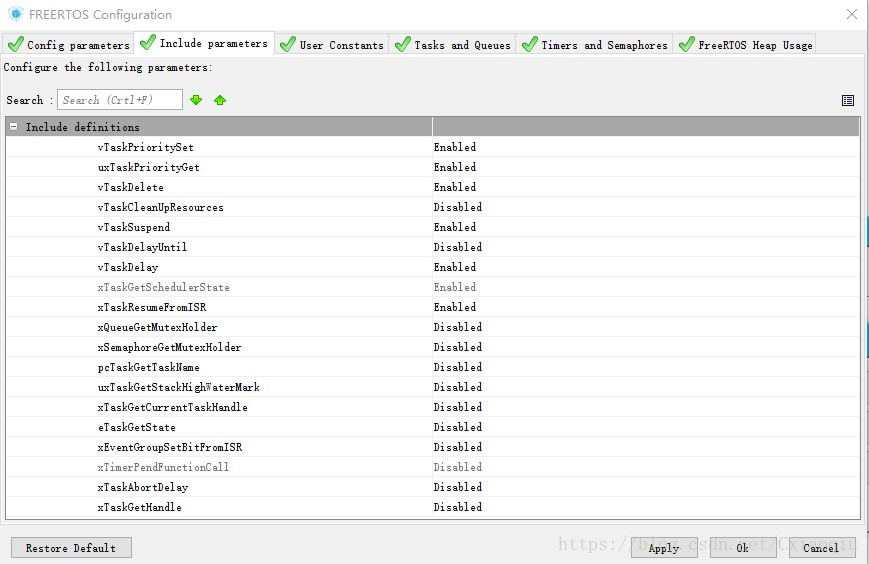Open xEventGroupSetBitFromISR value
The width and height of the screenshot is (869, 564).
coord(646,447)
